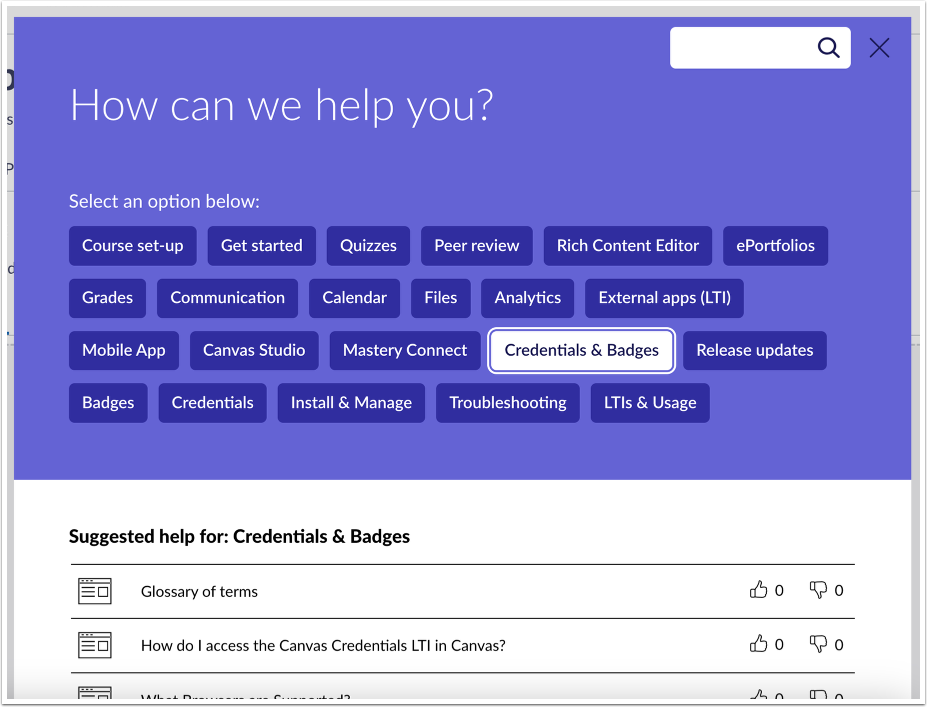Thumbs down the Canvas Credentials LTI article

[819, 644]
